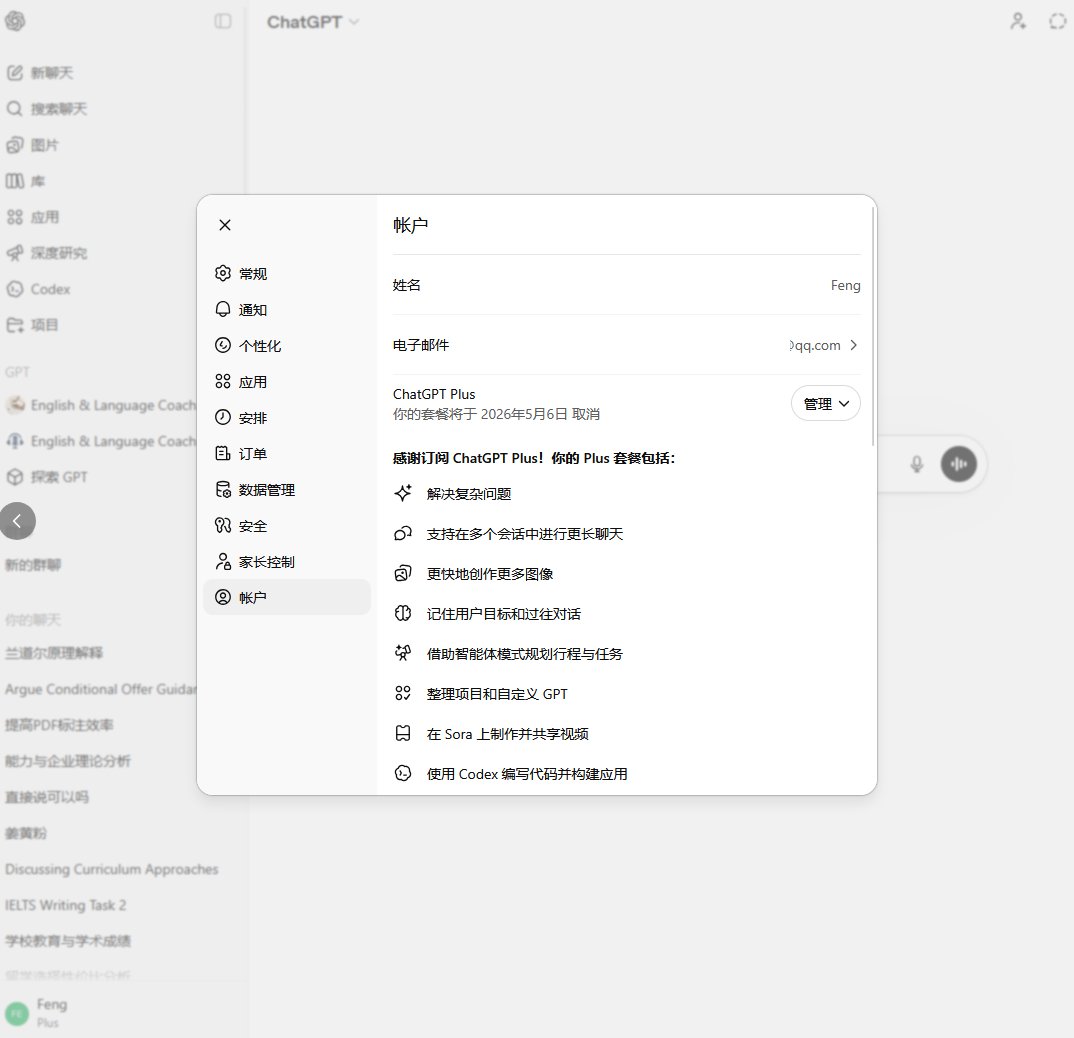Viewport: 1074px width, 1038px height.
Task: Open chat 姜黄粉
Action: point(26,833)
